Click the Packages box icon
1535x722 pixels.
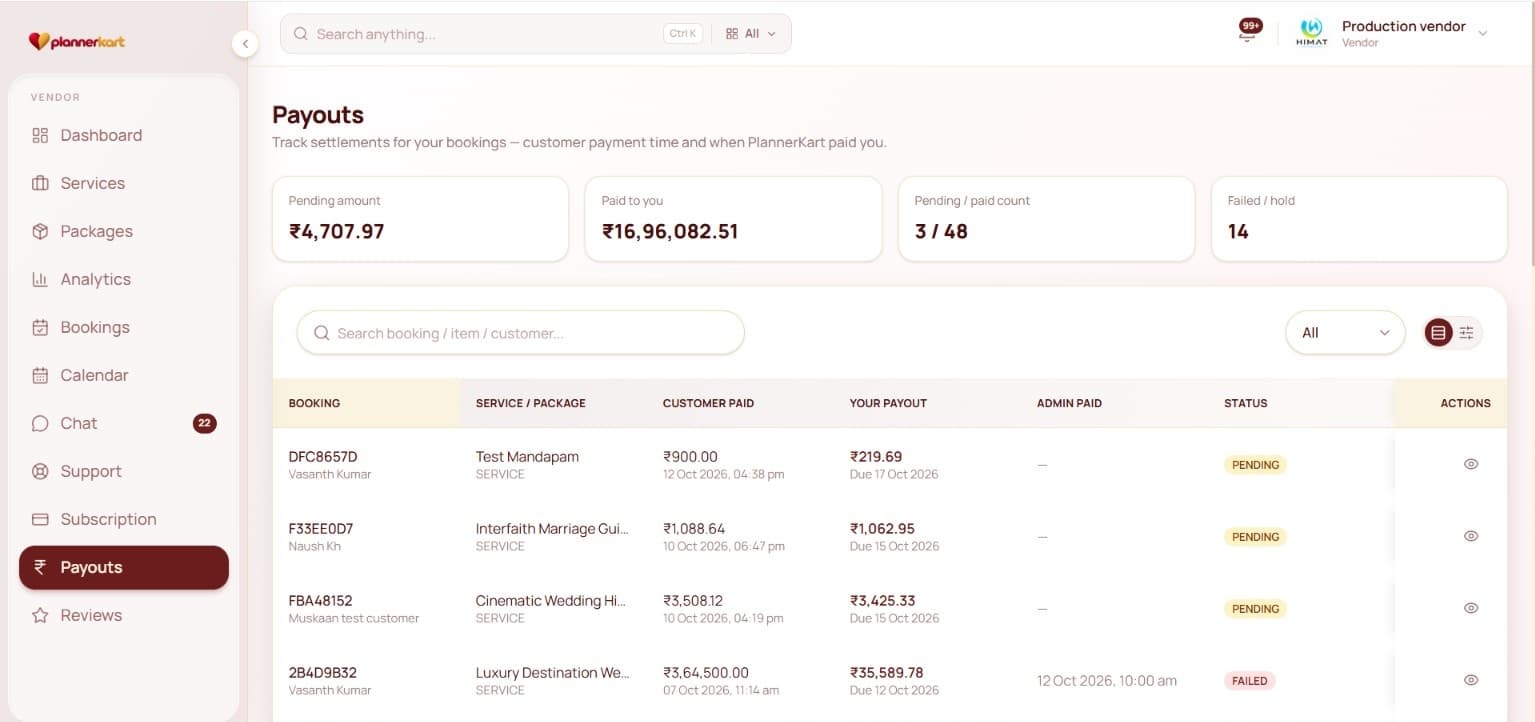coord(40,231)
